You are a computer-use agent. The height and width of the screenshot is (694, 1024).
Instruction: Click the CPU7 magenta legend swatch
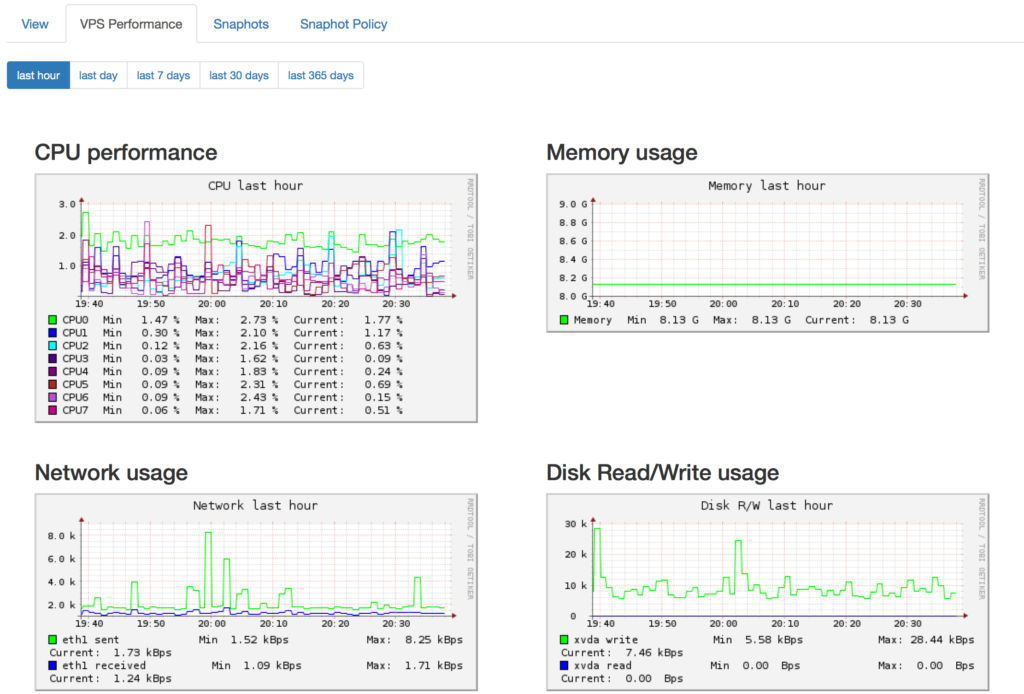(52, 410)
